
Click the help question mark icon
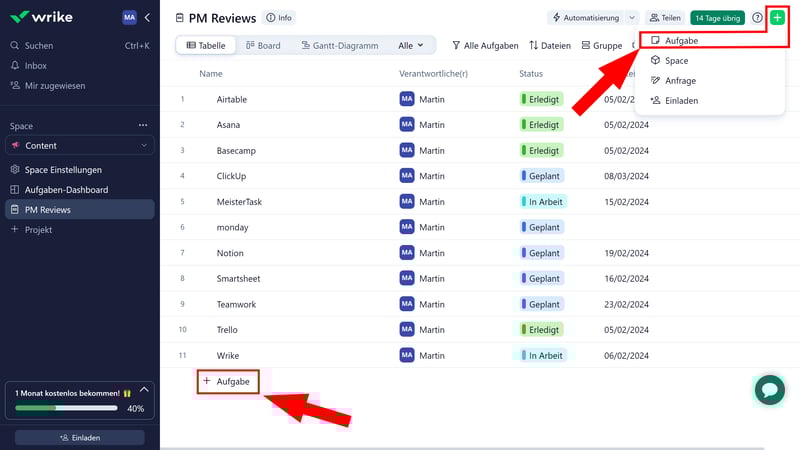coord(757,18)
